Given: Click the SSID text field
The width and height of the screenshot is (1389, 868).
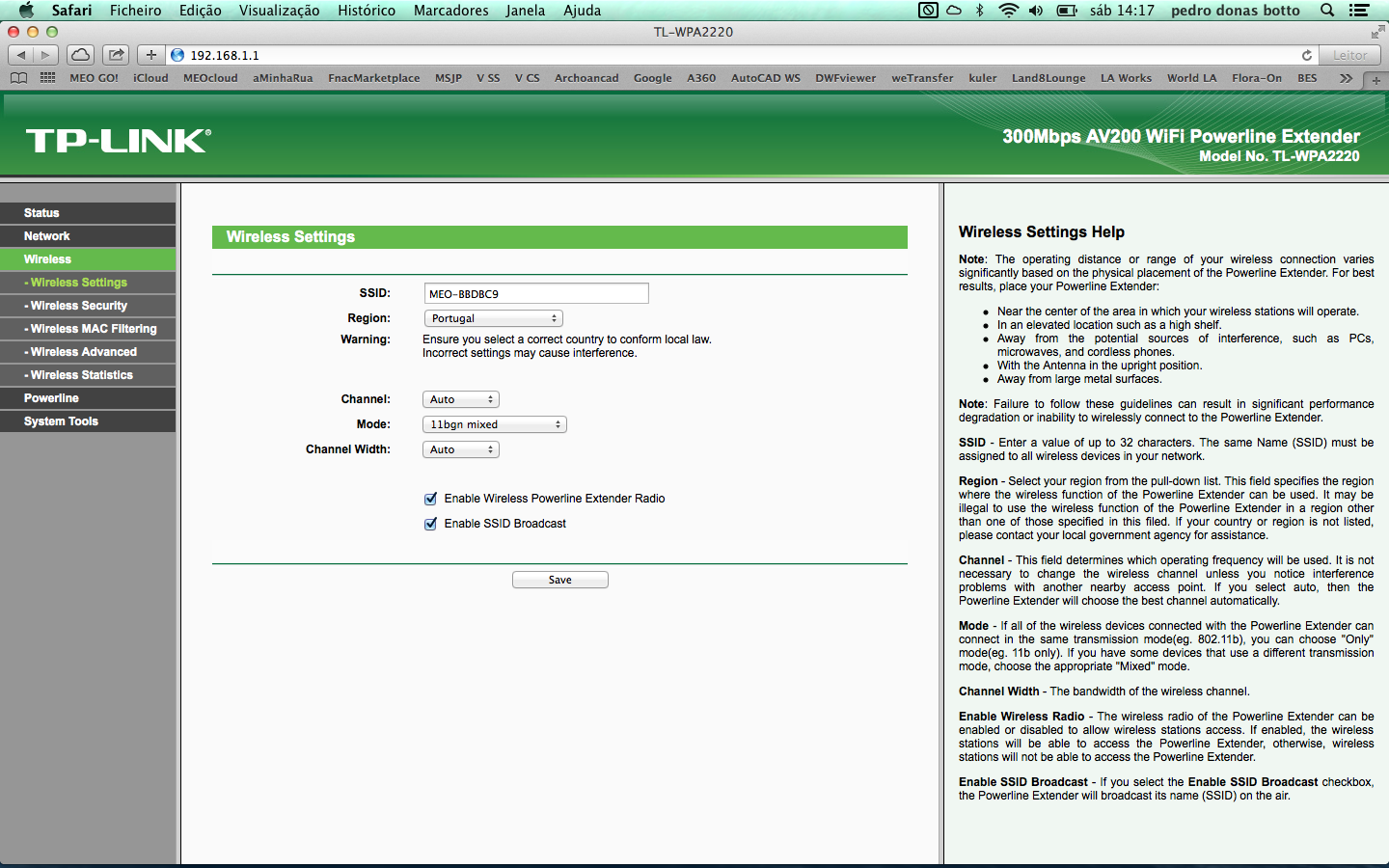Looking at the screenshot, I should 536,293.
